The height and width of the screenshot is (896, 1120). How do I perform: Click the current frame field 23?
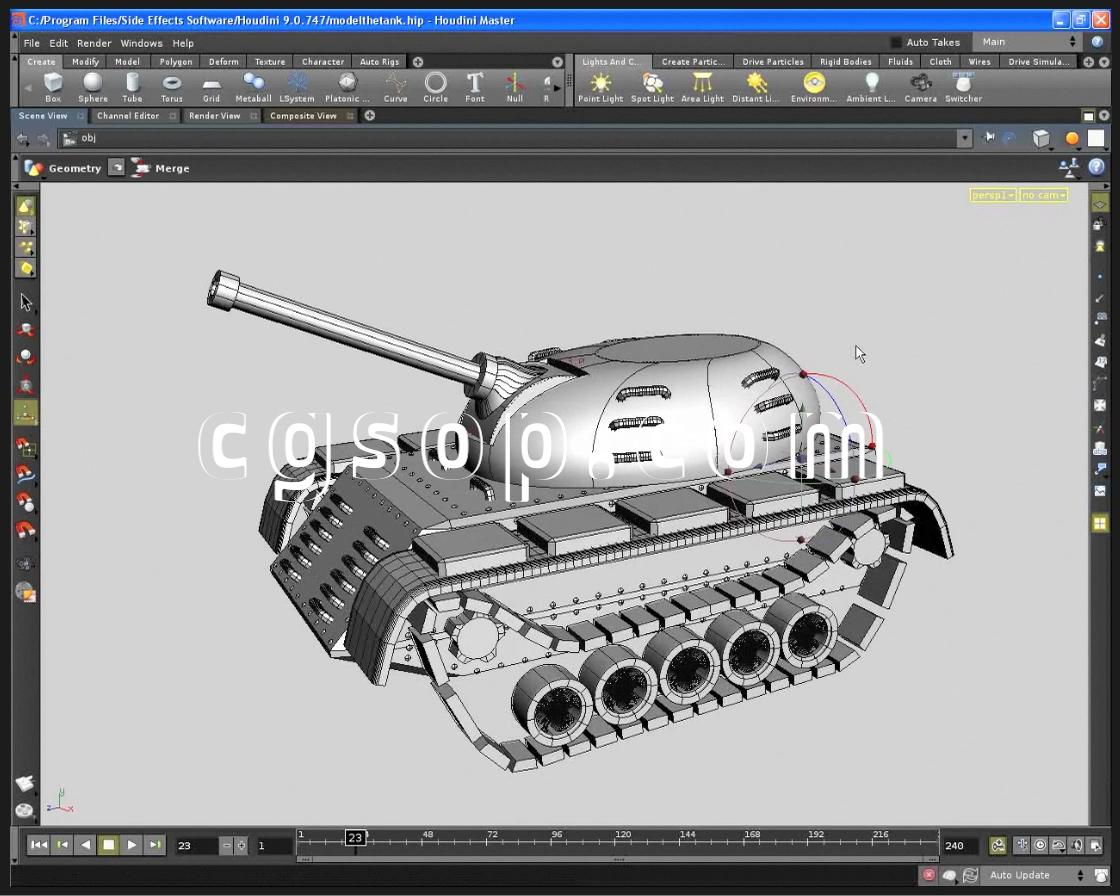[x=196, y=846]
